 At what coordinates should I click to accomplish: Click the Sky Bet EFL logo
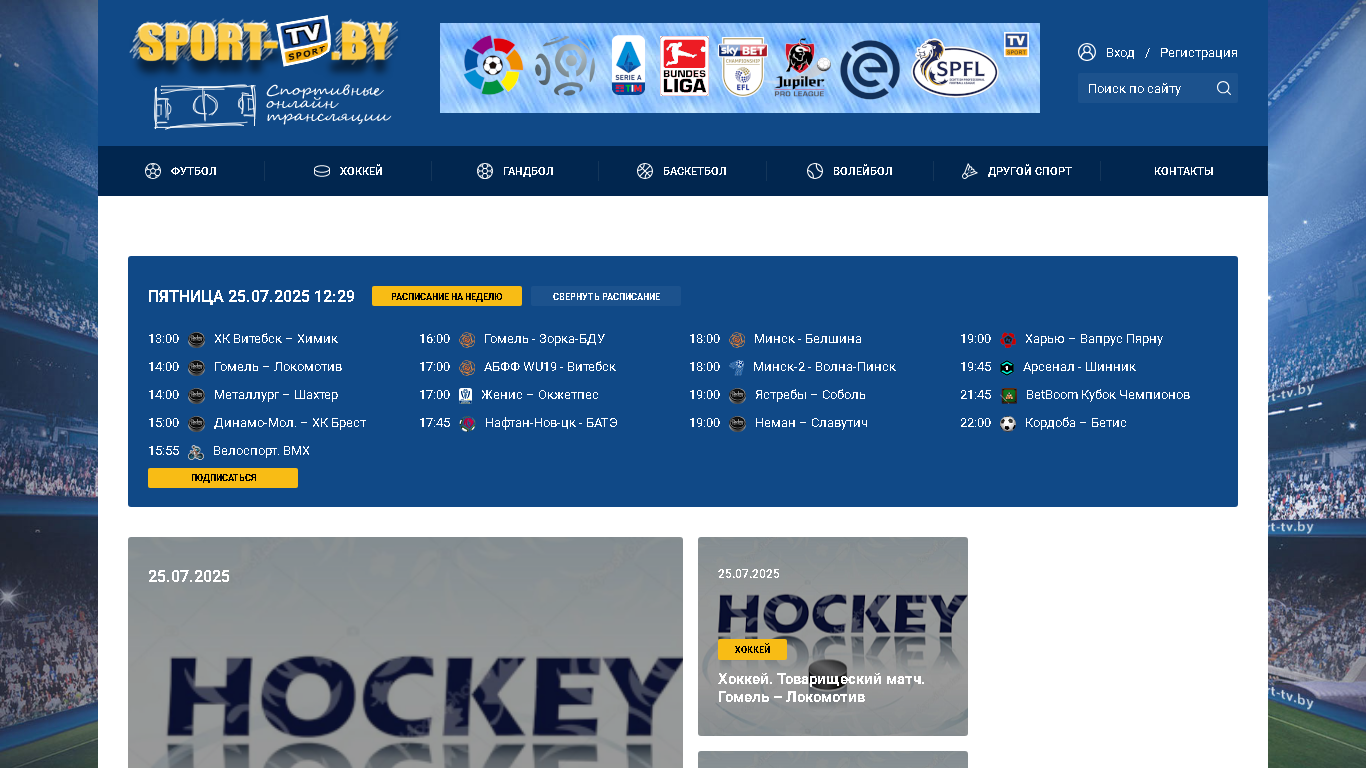743,67
